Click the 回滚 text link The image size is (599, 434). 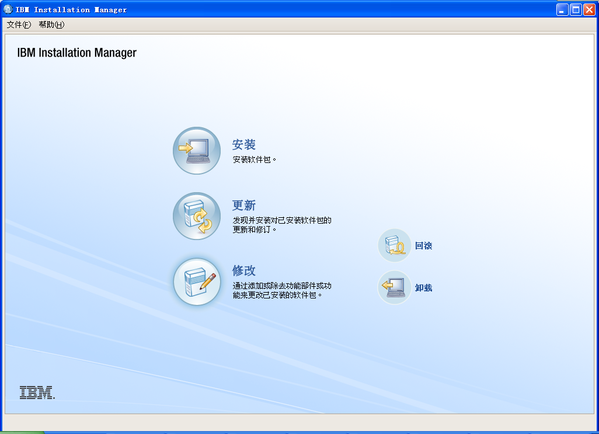click(x=424, y=246)
